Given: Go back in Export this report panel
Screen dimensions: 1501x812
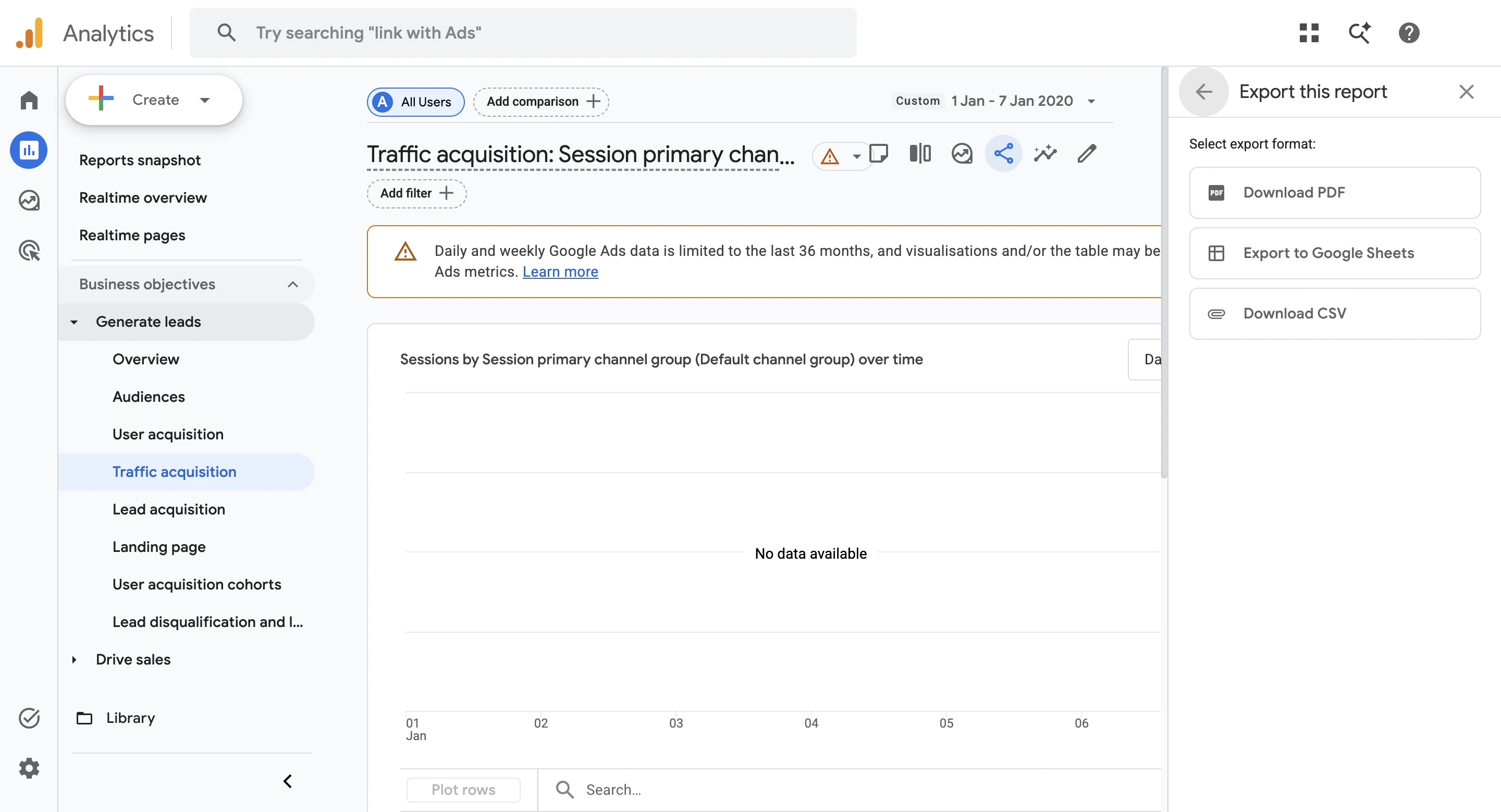Looking at the screenshot, I should (1204, 91).
